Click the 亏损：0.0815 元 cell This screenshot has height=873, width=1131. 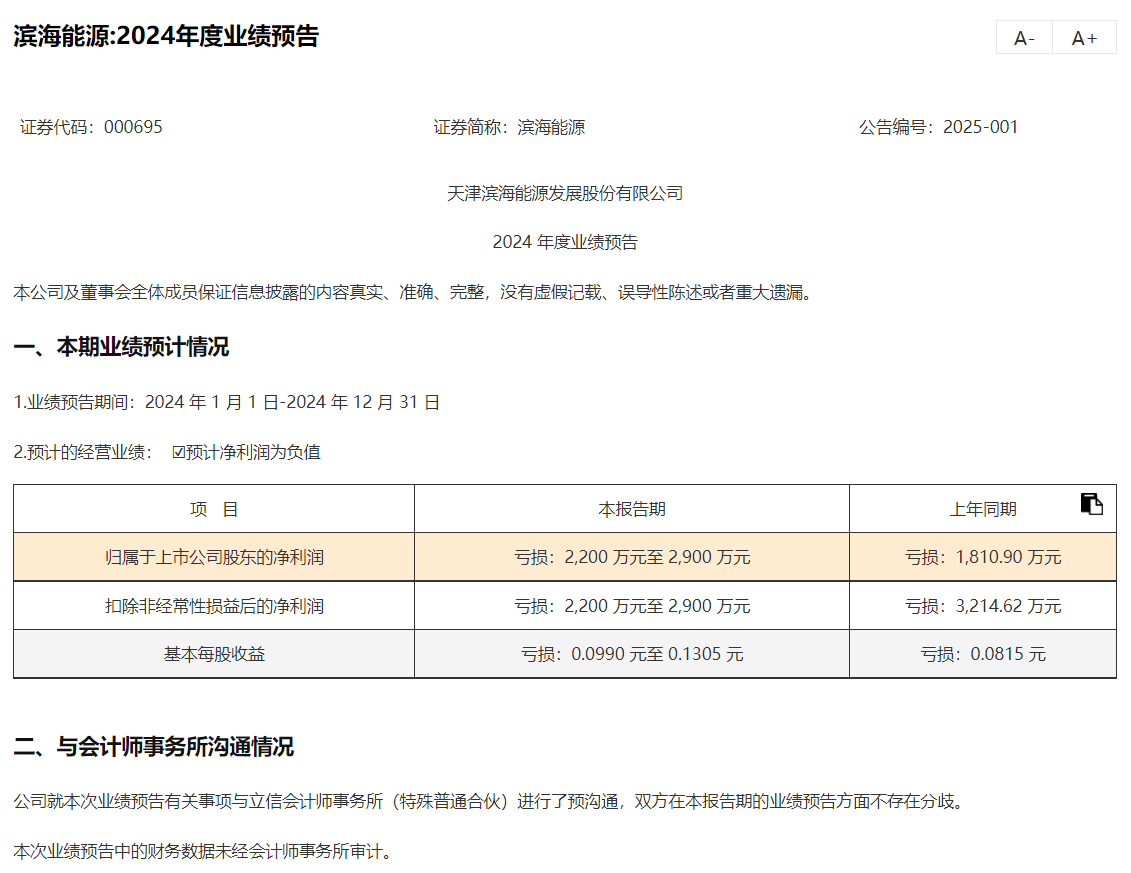click(x=982, y=654)
